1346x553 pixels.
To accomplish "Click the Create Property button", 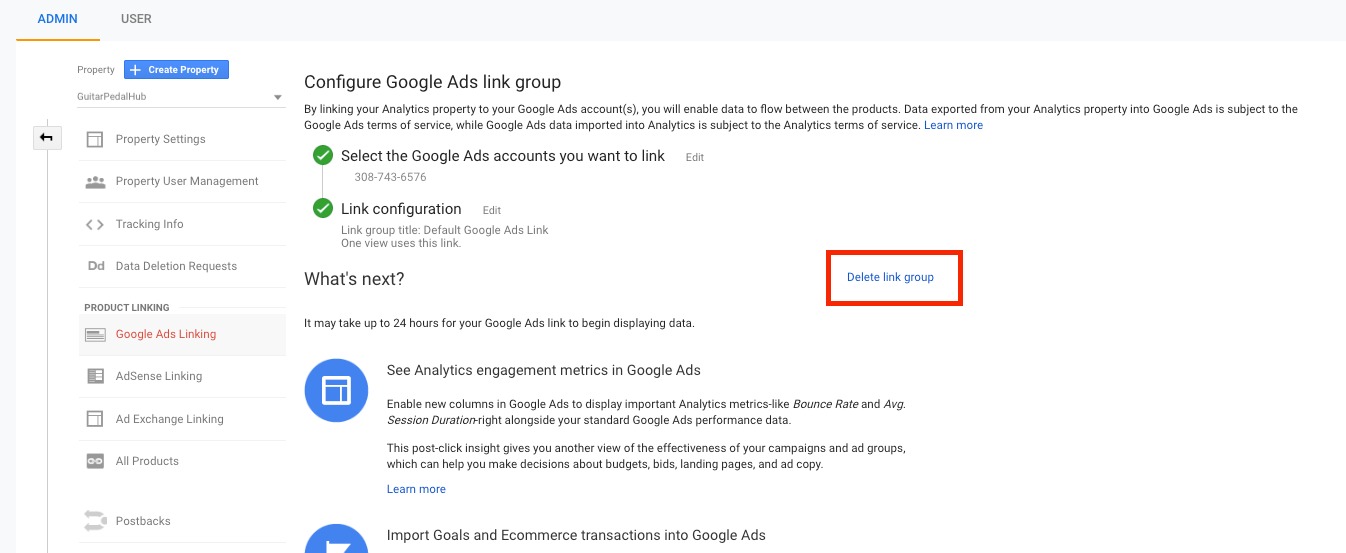I will point(177,70).
